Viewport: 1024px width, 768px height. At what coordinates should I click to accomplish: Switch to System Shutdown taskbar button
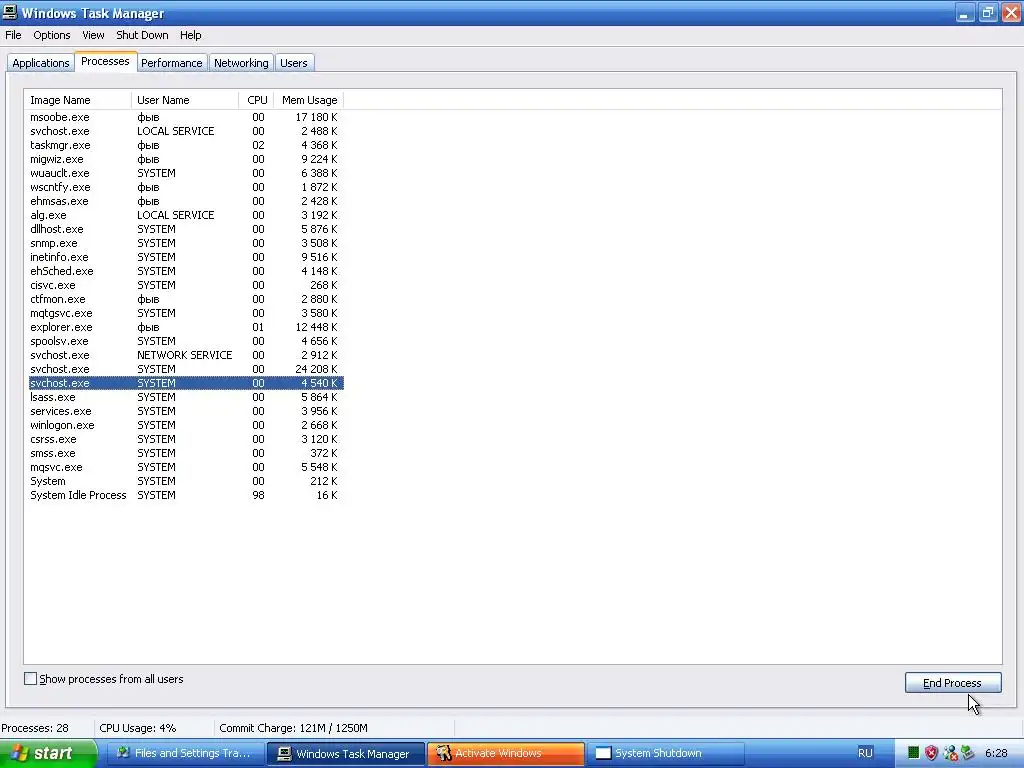tap(665, 753)
